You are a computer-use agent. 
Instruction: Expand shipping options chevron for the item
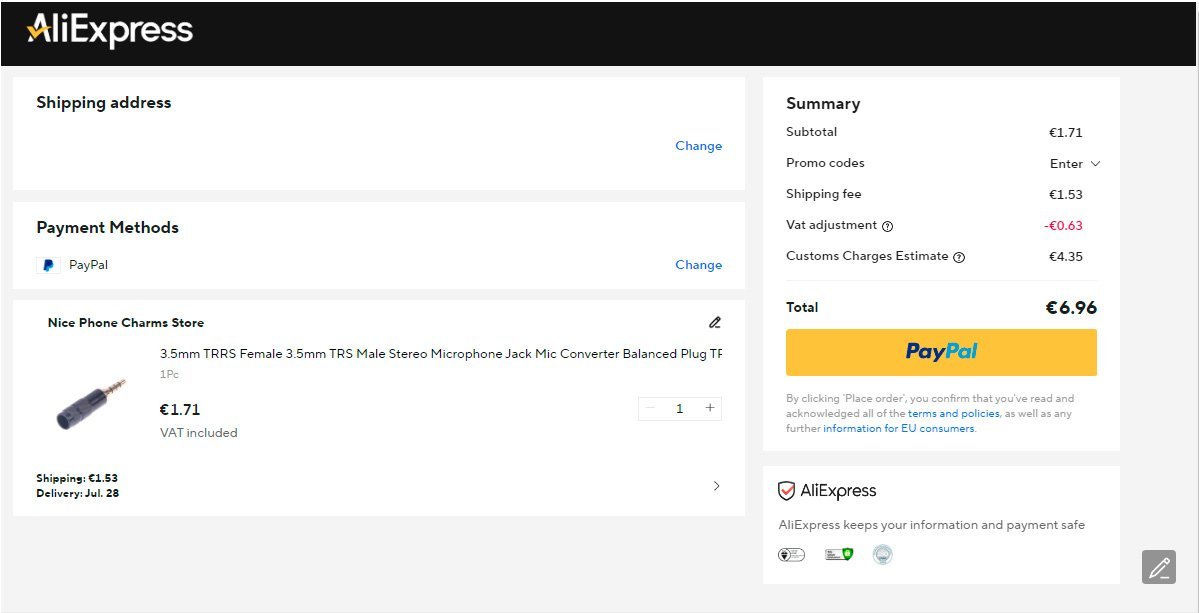click(x=716, y=486)
